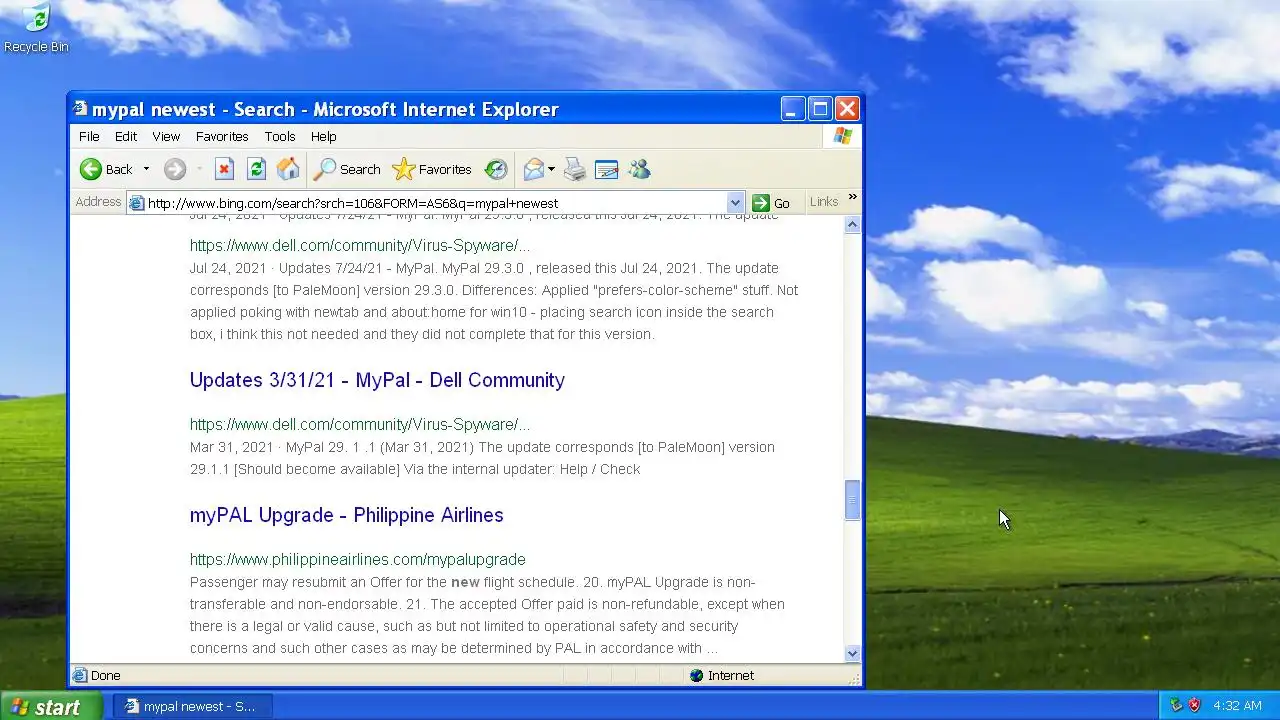
Task: Click the 4:32 AM system clock
Action: [1237, 706]
